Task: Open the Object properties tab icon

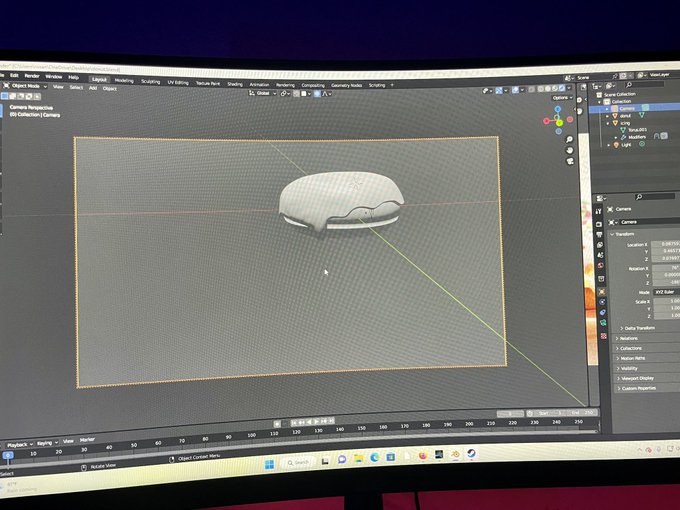Action: pos(602,292)
